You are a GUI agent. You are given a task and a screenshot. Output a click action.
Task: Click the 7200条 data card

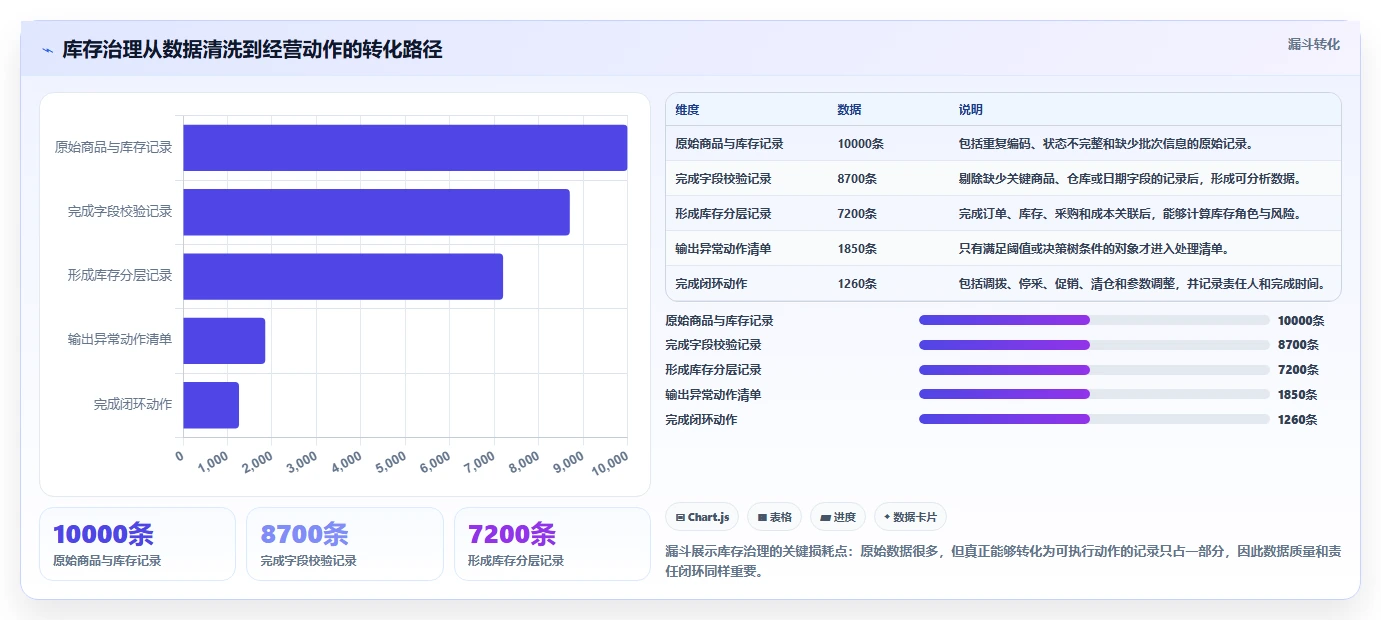click(x=552, y=544)
